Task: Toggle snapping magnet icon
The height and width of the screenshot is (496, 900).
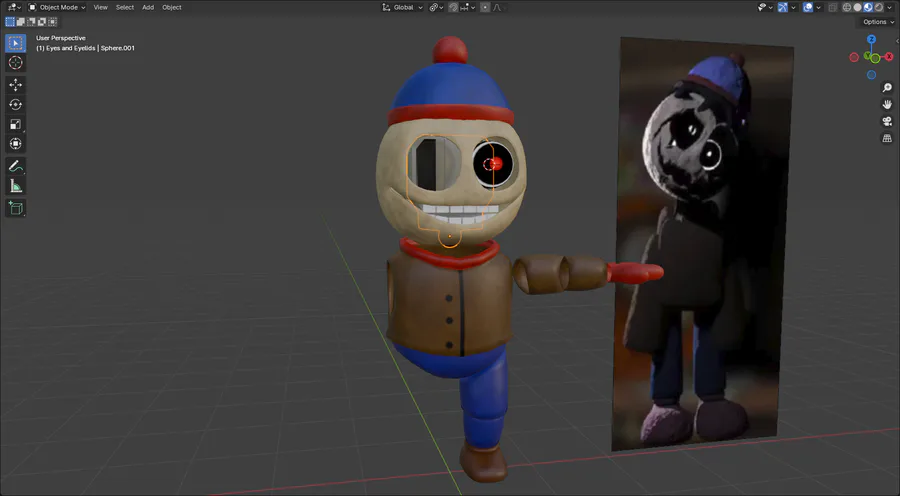Action: click(453, 7)
